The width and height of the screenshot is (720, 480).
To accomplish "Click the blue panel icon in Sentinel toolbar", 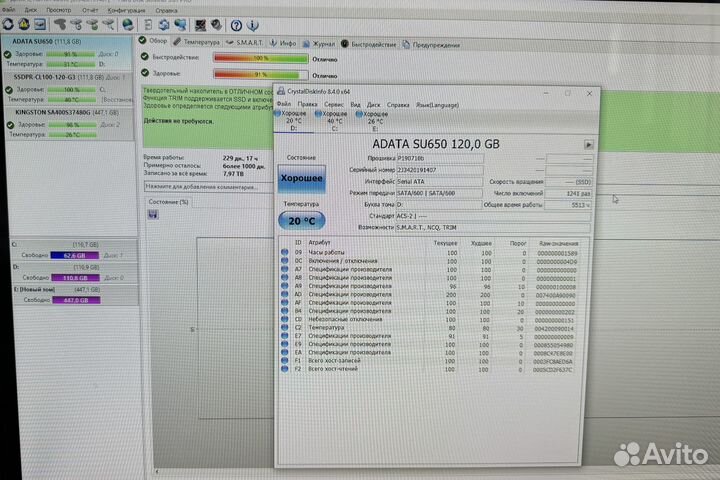I will (40, 24).
